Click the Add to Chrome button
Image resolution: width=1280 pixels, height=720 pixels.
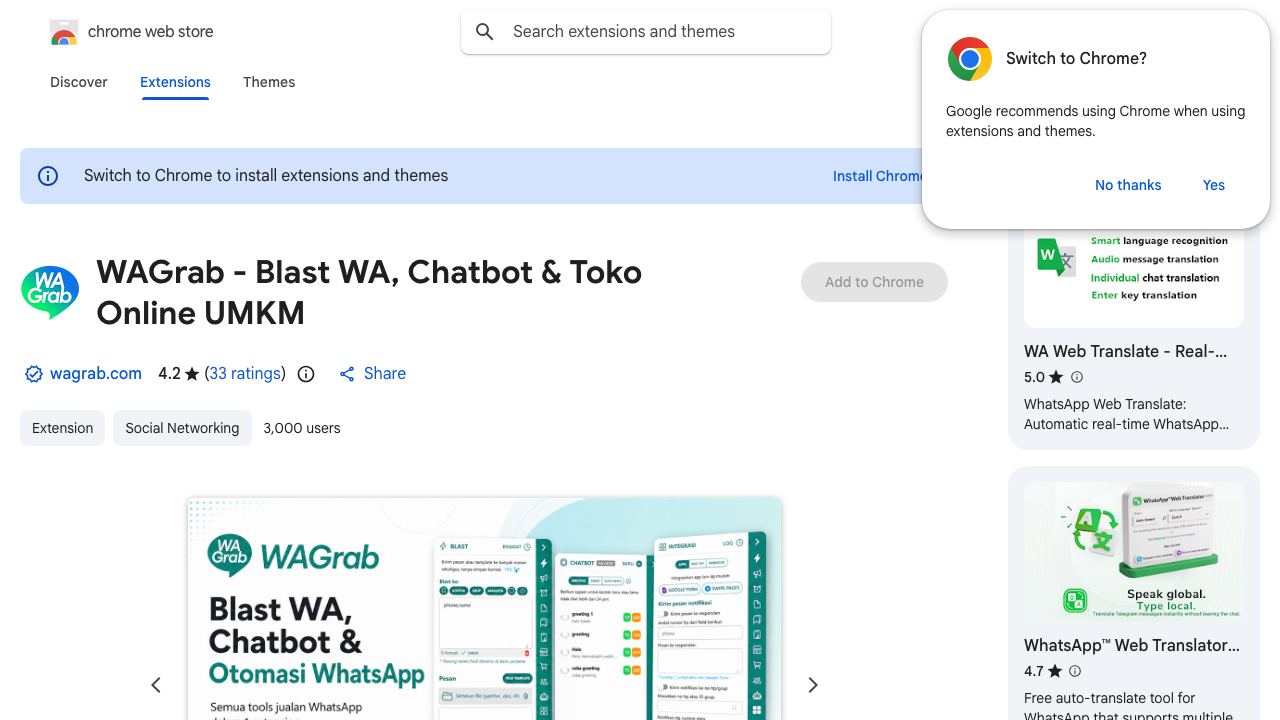pyautogui.click(x=874, y=282)
